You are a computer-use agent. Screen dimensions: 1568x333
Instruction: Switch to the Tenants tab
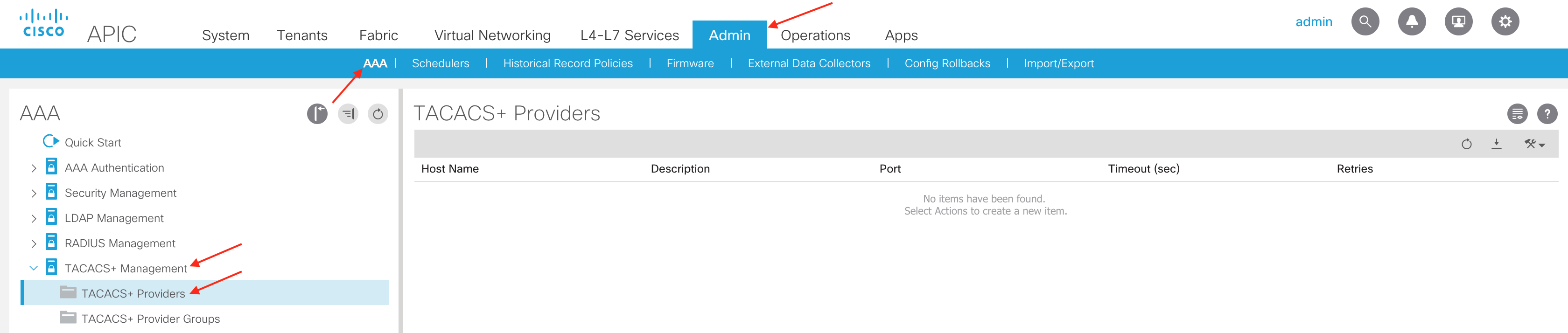click(x=302, y=35)
